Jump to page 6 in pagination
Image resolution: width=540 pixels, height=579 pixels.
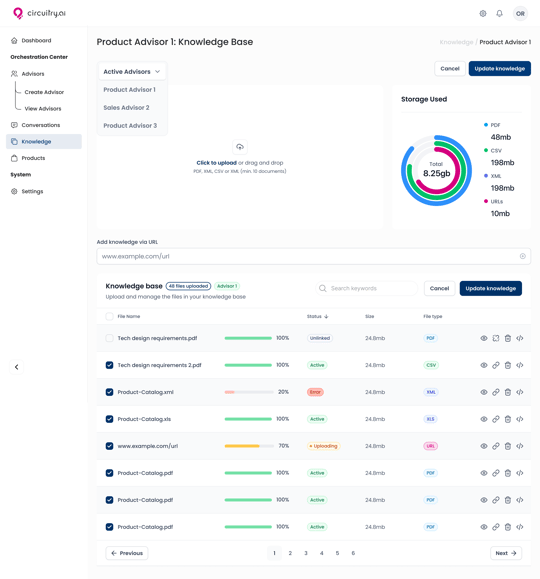click(x=353, y=553)
